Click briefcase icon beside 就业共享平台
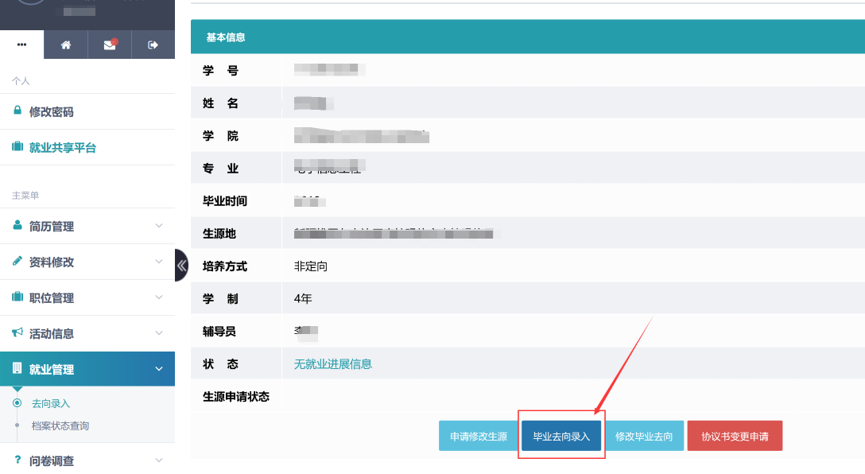 (x=18, y=147)
